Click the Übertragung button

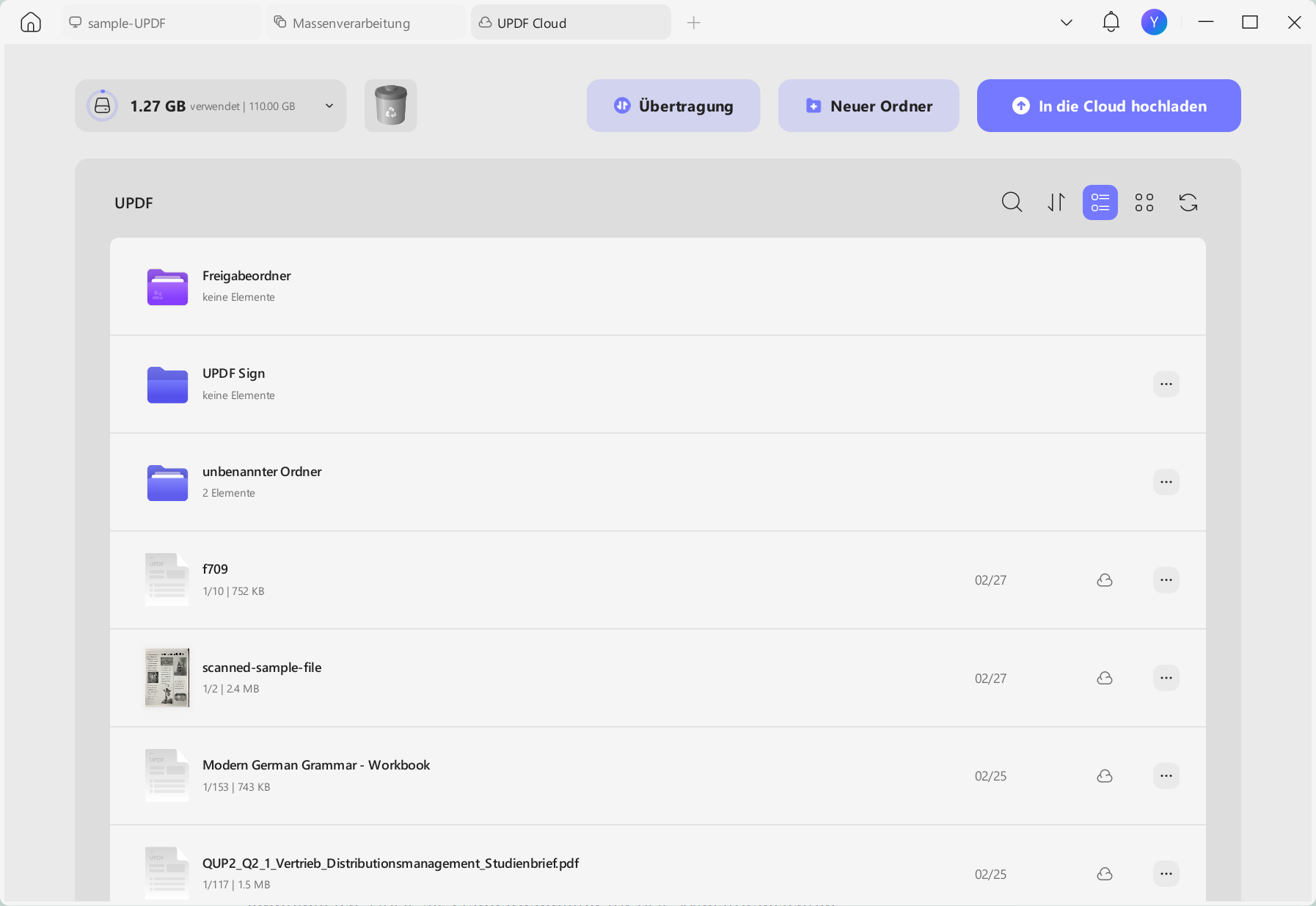tap(673, 106)
